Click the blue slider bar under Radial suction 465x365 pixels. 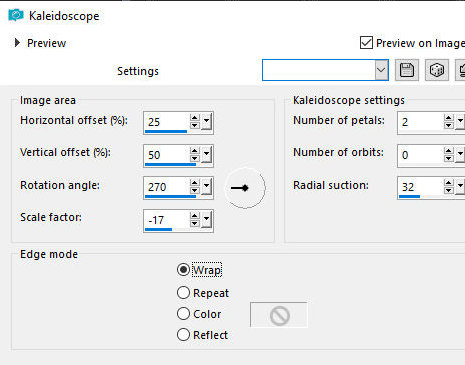[x=409, y=196]
